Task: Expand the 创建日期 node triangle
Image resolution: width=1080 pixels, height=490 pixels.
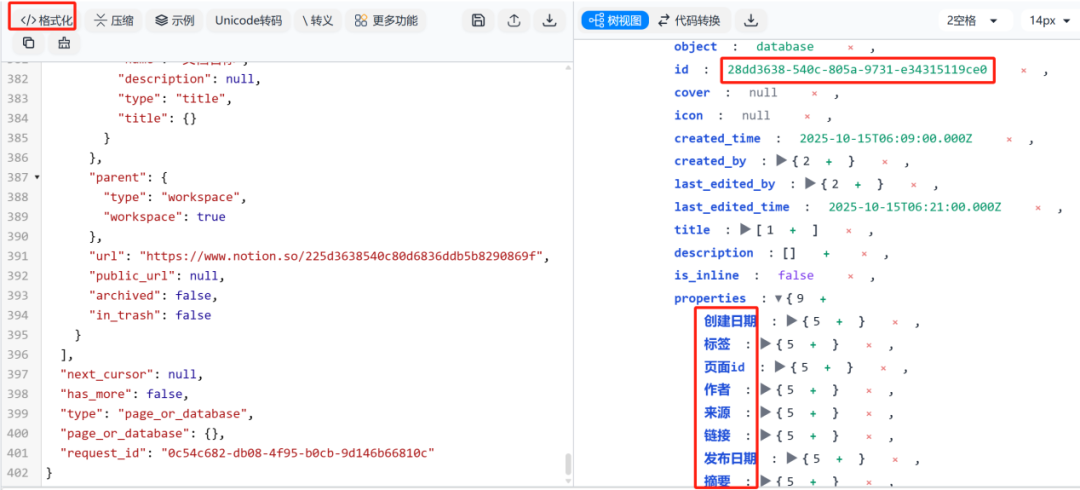Action: tap(791, 321)
